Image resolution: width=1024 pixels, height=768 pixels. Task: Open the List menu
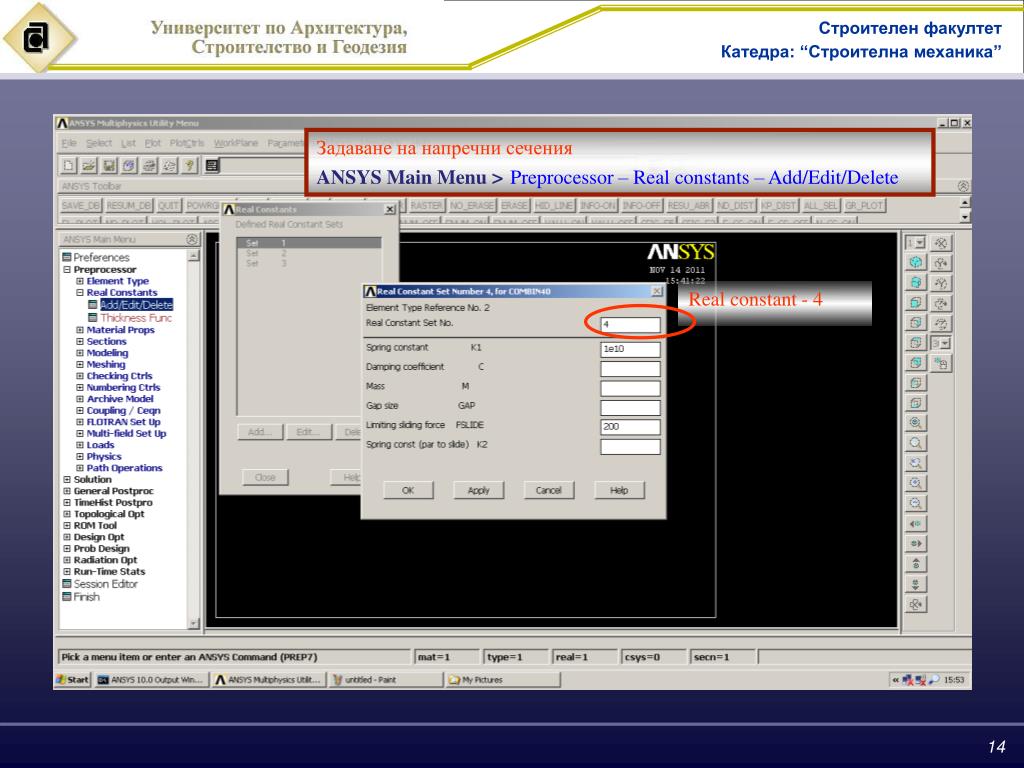point(129,143)
